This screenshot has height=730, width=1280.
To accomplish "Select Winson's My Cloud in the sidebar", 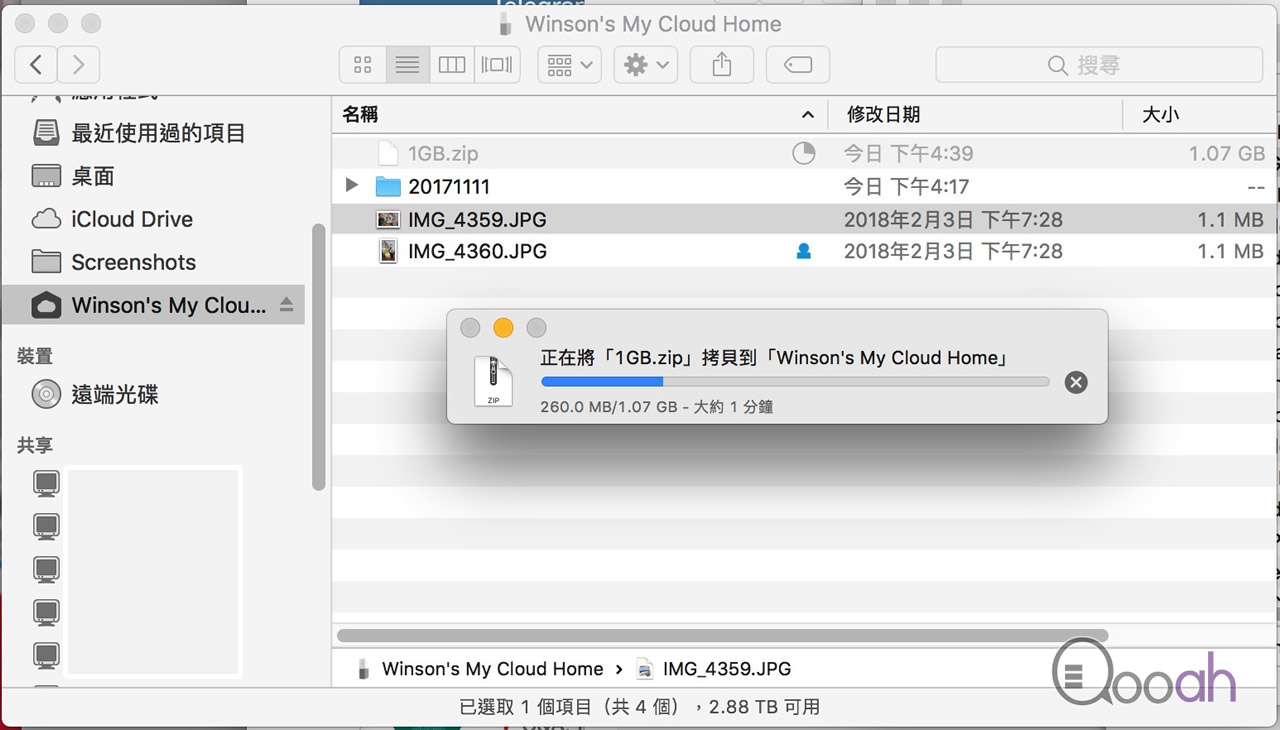I will (153, 305).
